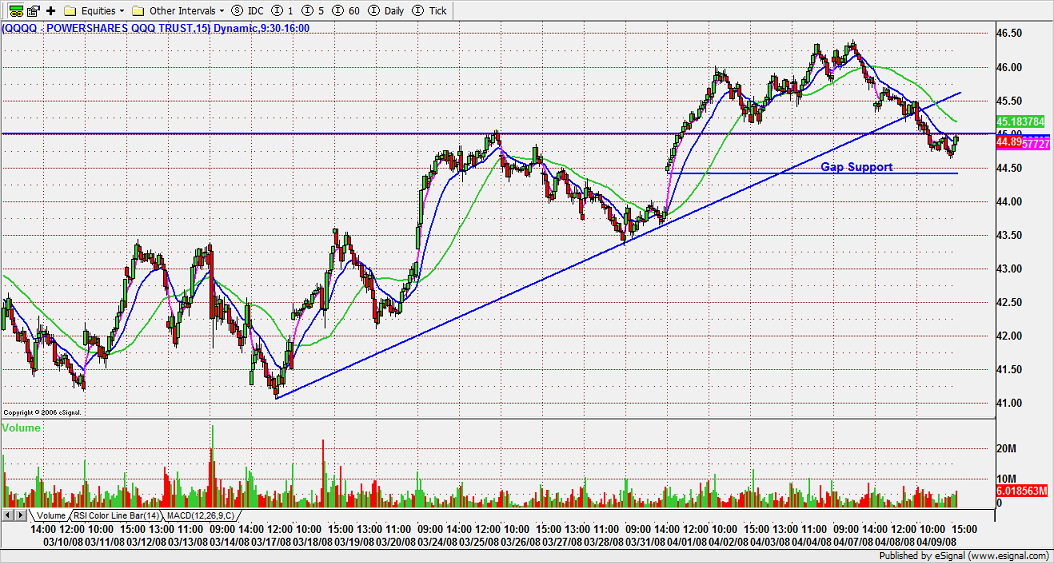Click the Other Intervals folder icon
The width and height of the screenshot is (1054, 563).
pos(139,11)
